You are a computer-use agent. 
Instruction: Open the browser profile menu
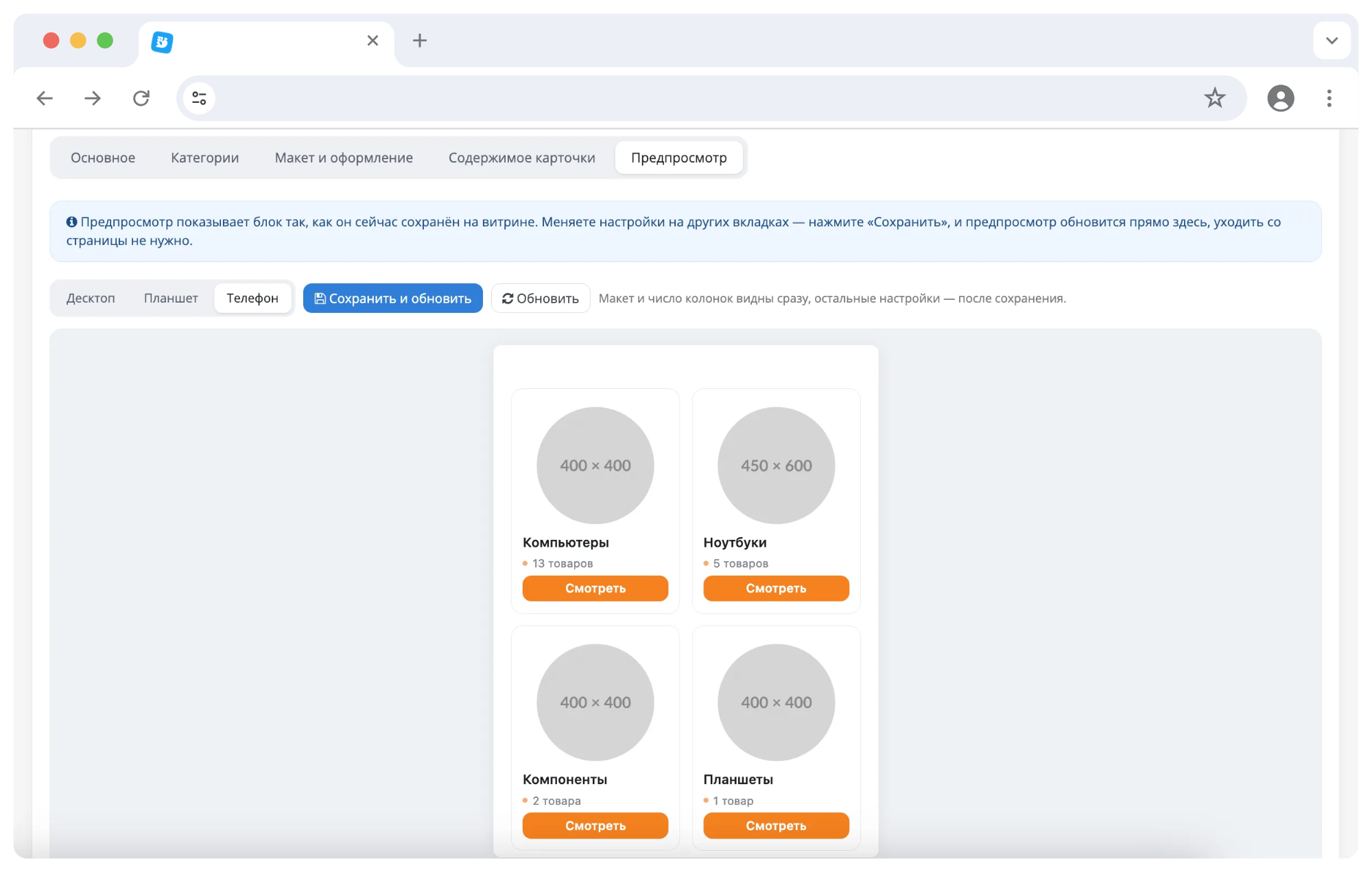1280,98
